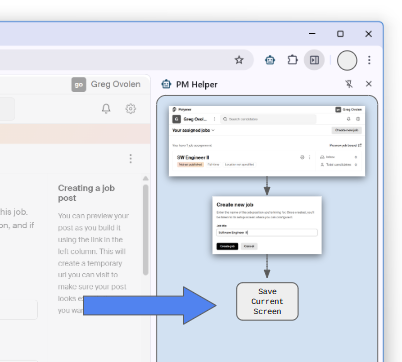Select the assigned jobs screenshot thumbnail
402x362 pixels.
click(267, 141)
